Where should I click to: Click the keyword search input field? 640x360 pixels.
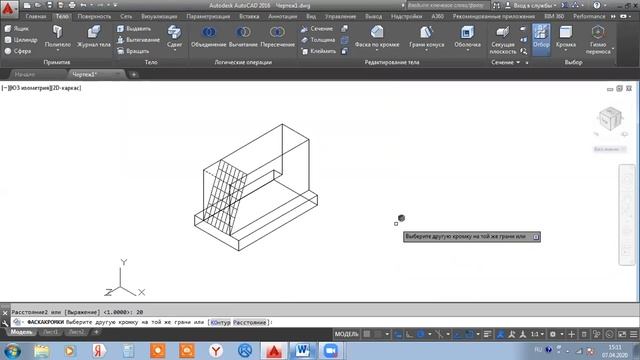448,5
